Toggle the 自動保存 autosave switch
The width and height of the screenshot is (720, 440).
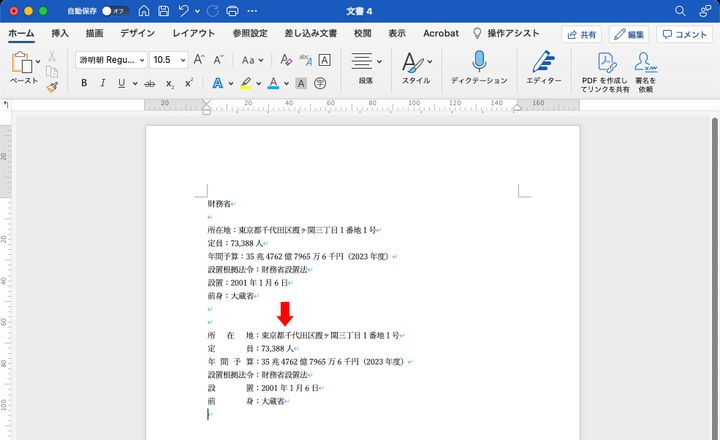[115, 11]
